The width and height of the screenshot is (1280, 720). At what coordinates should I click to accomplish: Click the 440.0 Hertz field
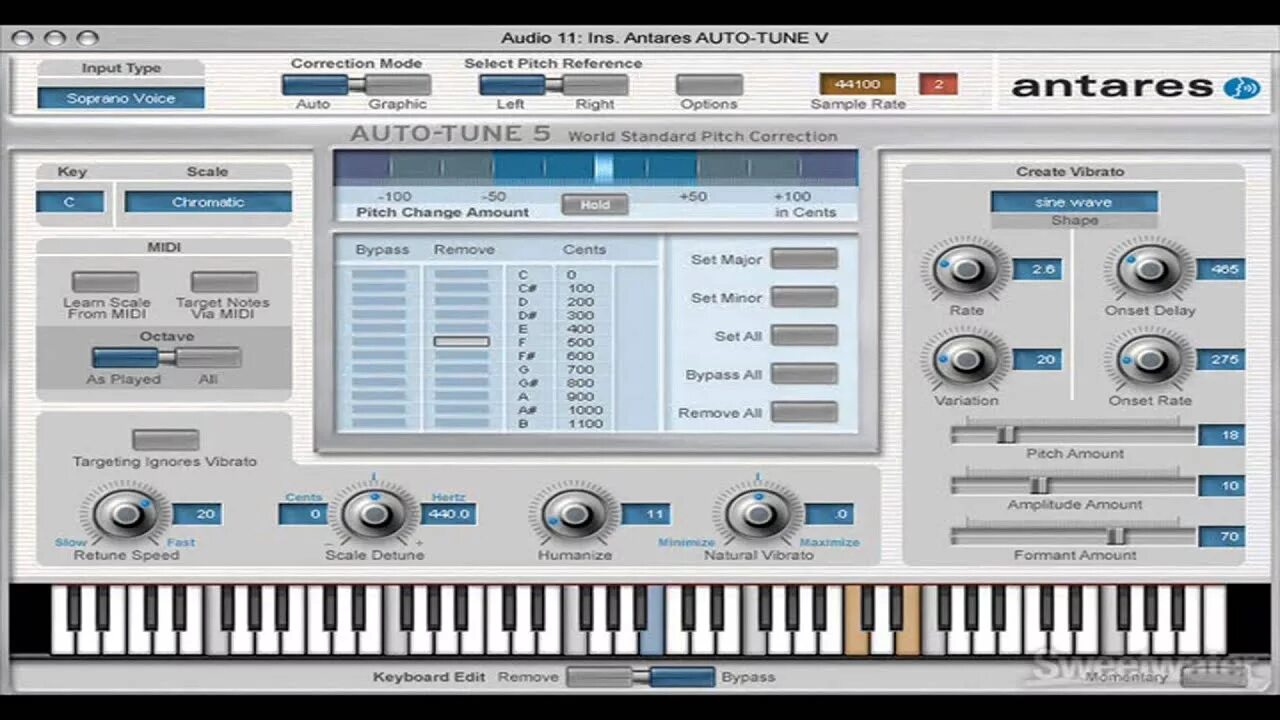[448, 514]
